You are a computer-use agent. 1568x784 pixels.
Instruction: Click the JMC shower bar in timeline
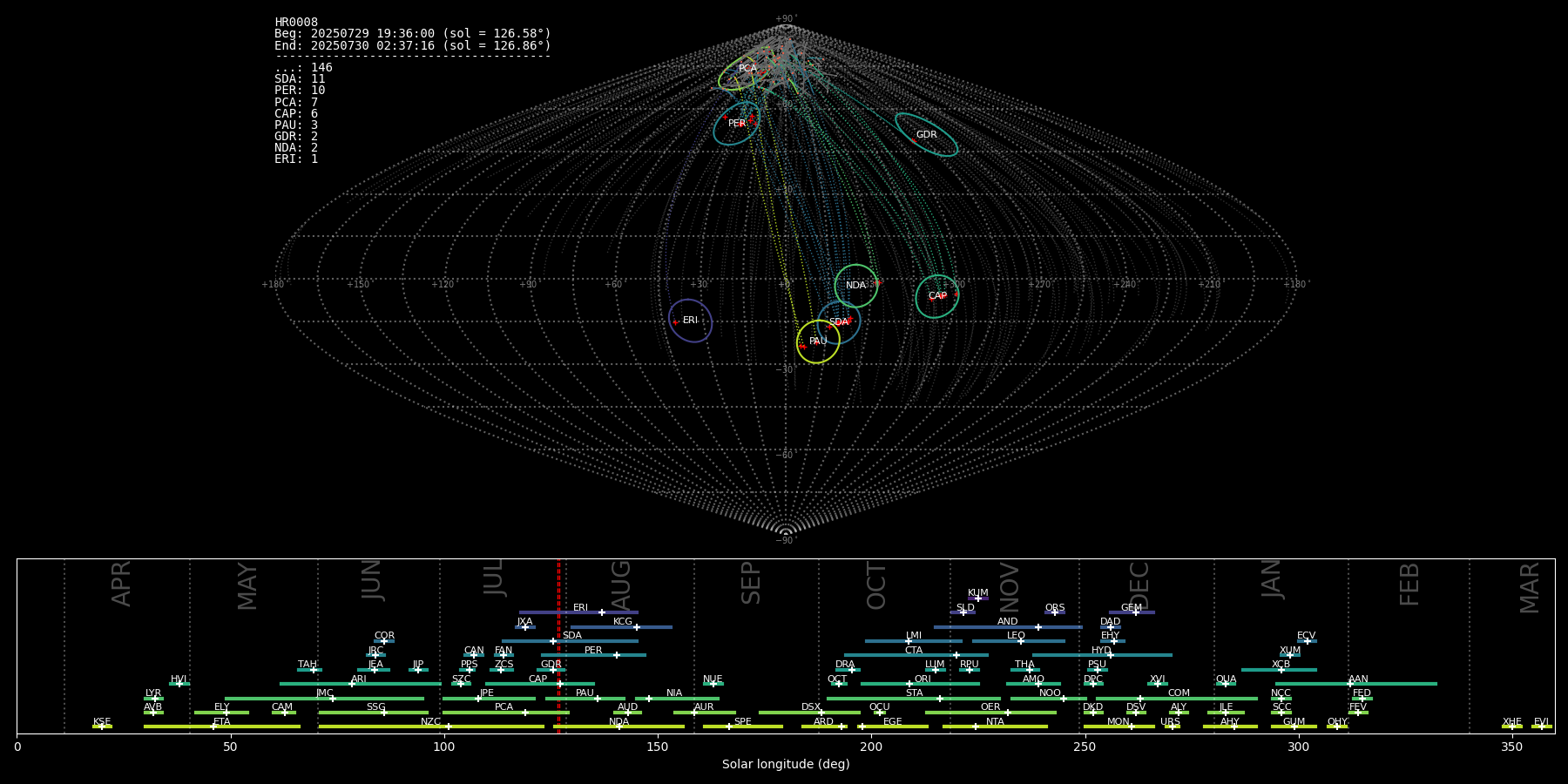pos(325,699)
